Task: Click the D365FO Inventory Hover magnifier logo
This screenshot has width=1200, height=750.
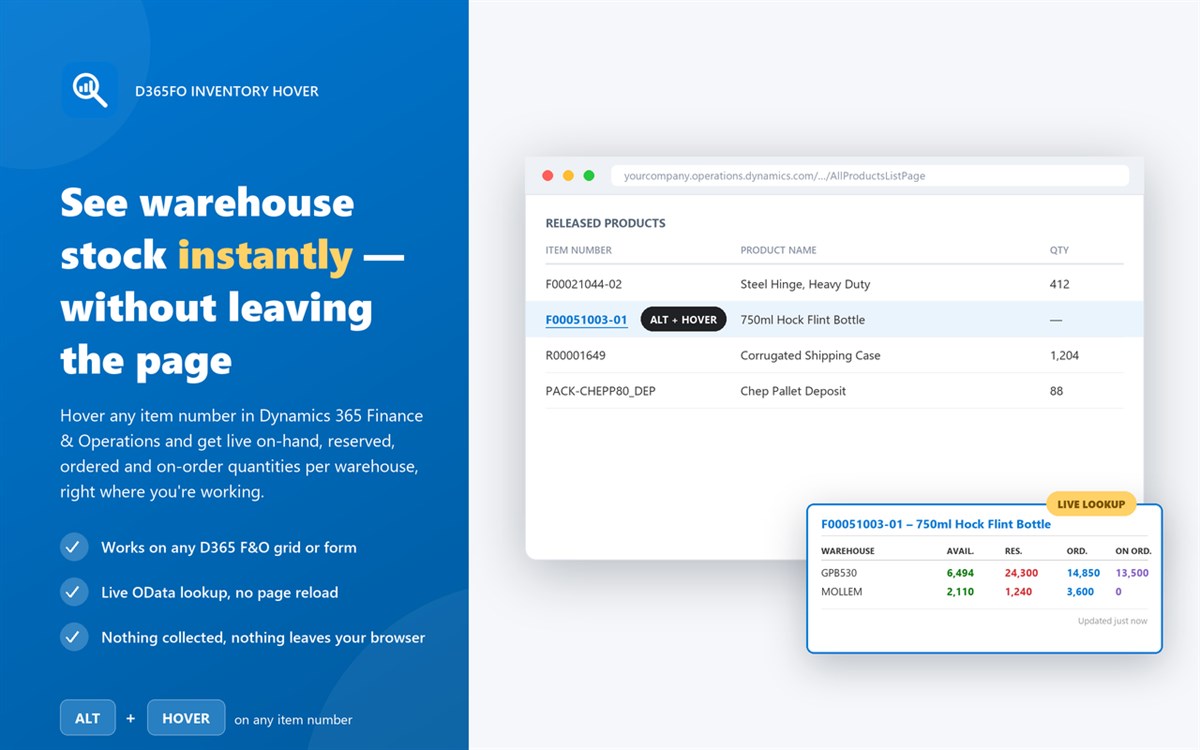Action: [89, 91]
